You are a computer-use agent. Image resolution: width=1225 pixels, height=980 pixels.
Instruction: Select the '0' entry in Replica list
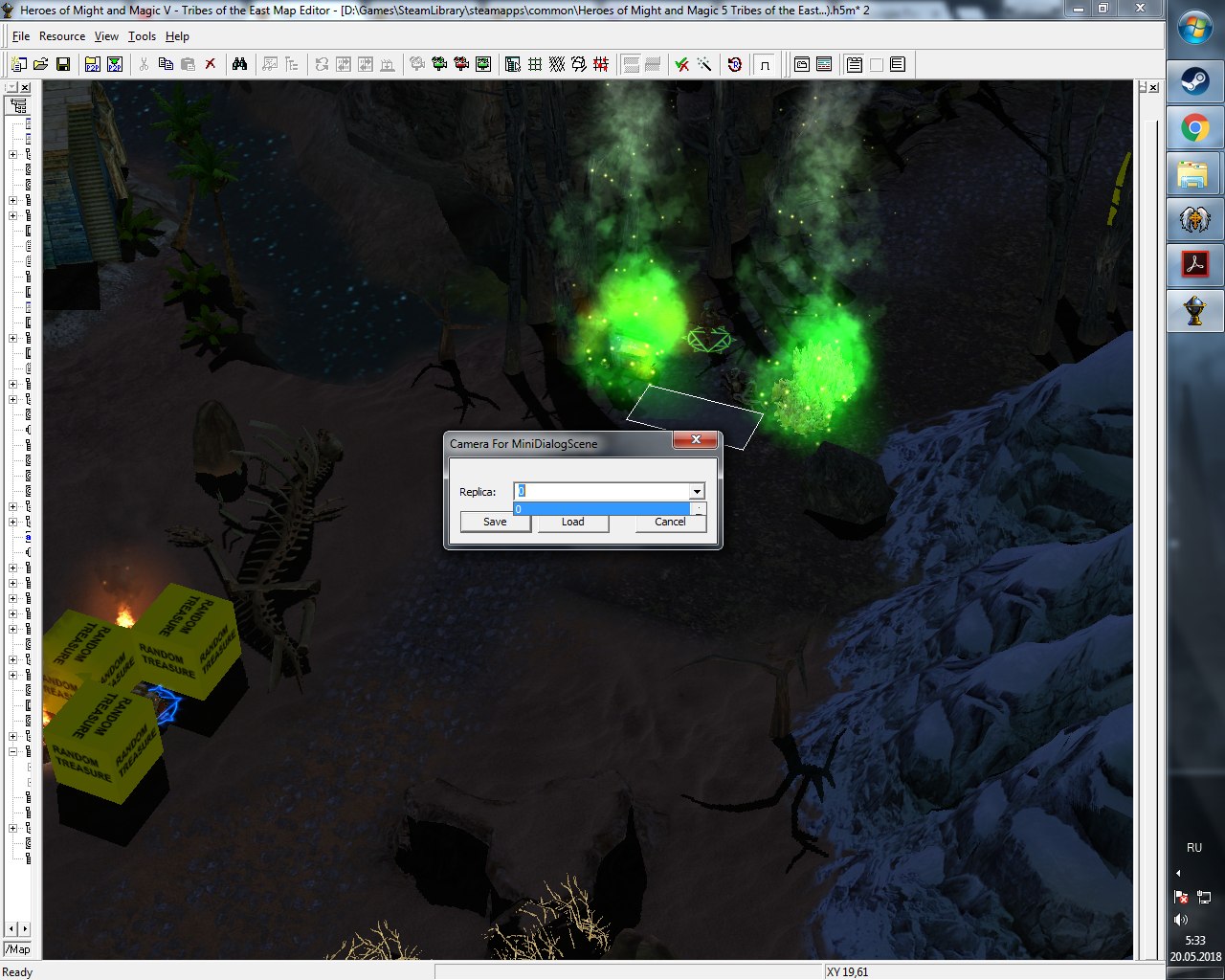[601, 509]
